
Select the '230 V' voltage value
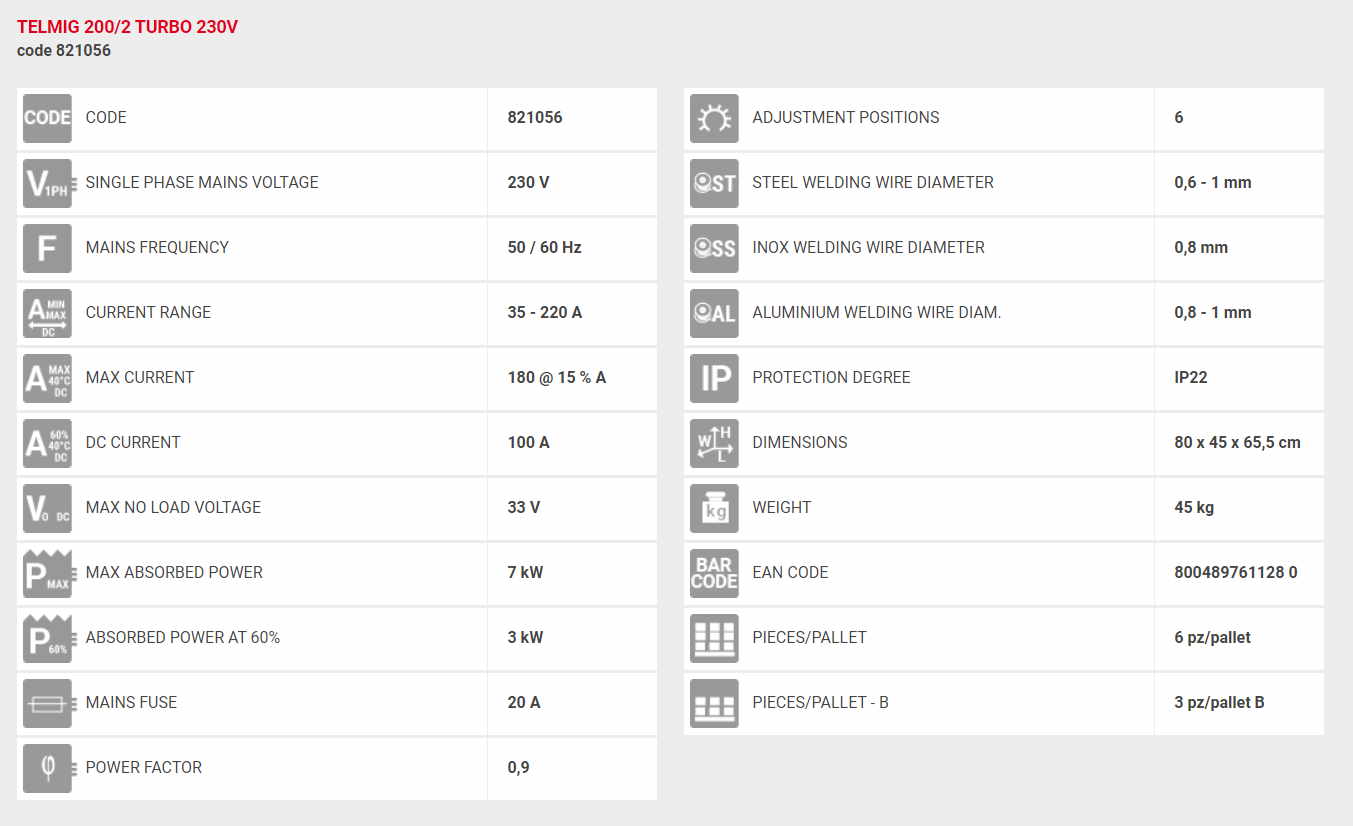tap(528, 182)
